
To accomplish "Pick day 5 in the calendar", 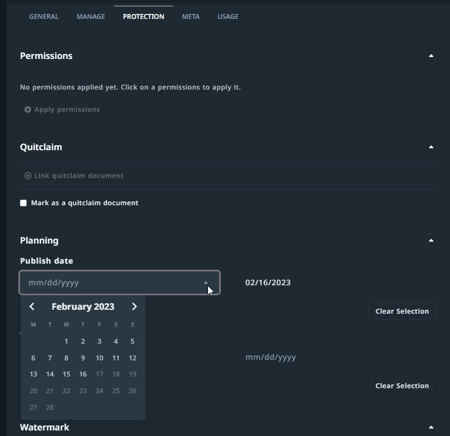I will tap(132, 341).
